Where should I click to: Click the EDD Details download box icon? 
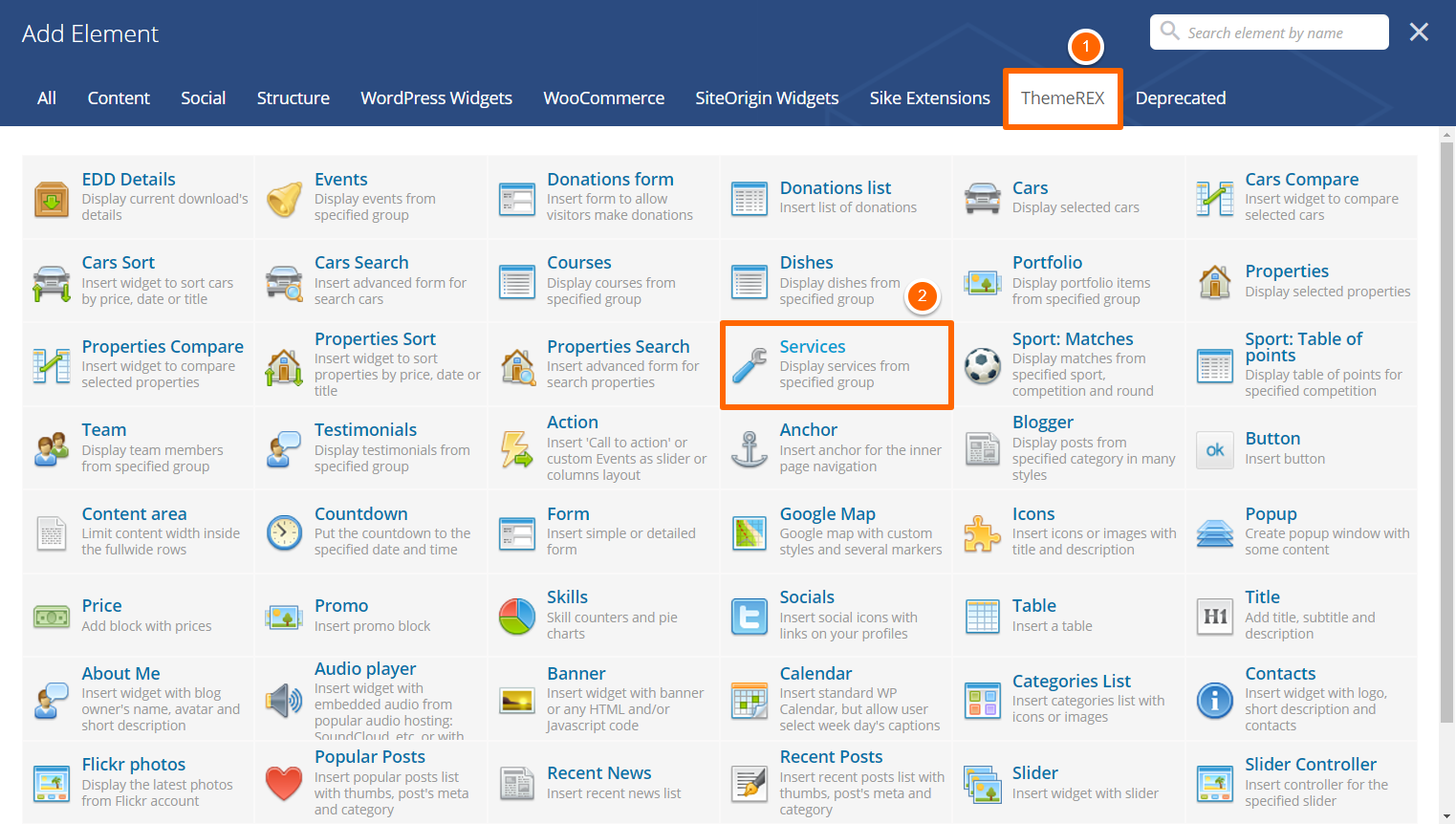coord(52,199)
